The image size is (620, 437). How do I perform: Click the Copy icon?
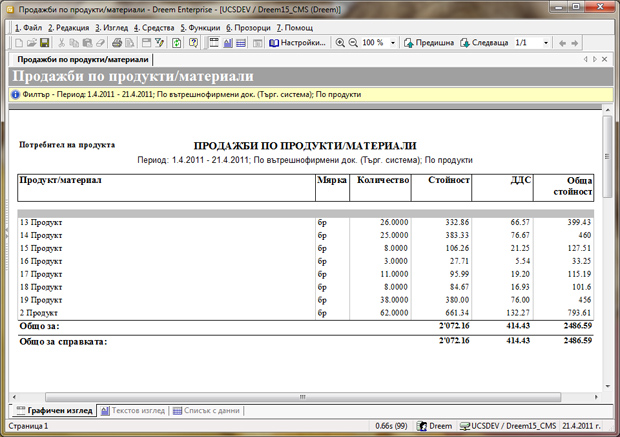point(74,43)
